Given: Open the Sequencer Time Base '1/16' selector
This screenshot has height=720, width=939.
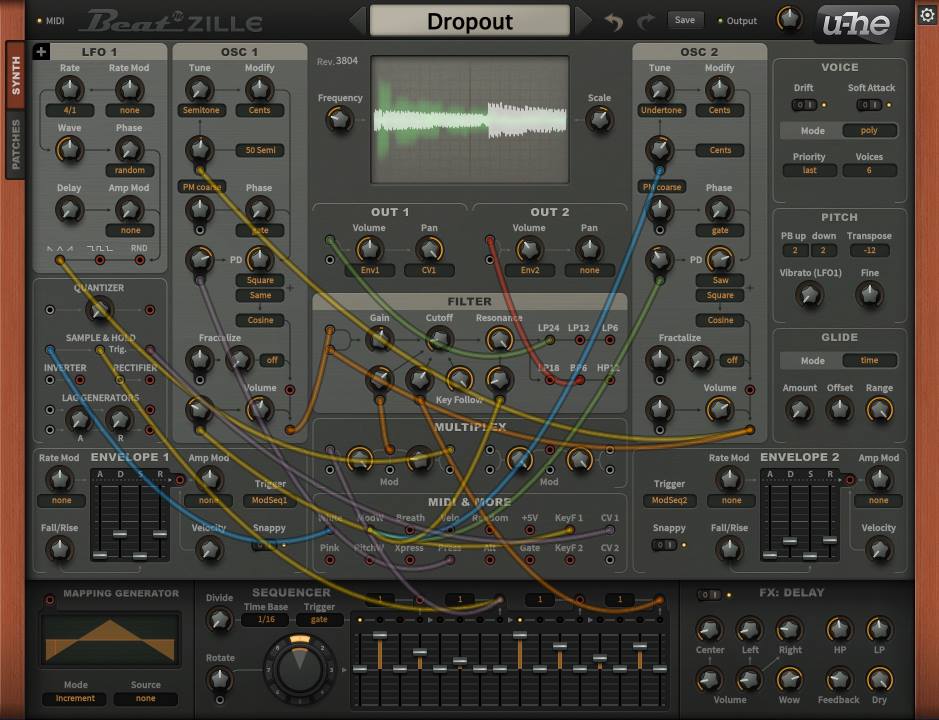Looking at the screenshot, I should pyautogui.click(x=266, y=619).
